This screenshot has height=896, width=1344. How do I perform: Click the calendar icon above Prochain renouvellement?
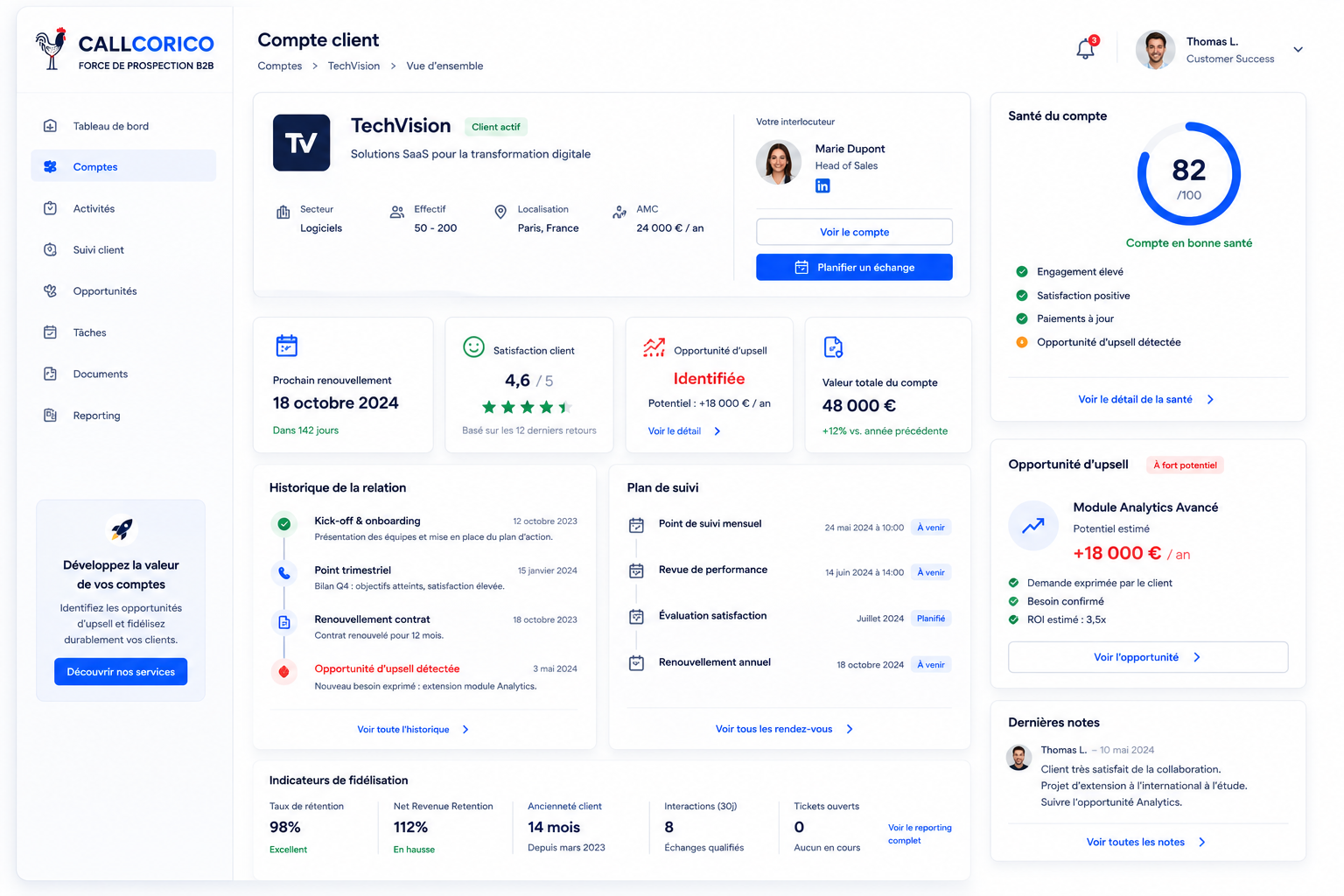(x=286, y=346)
